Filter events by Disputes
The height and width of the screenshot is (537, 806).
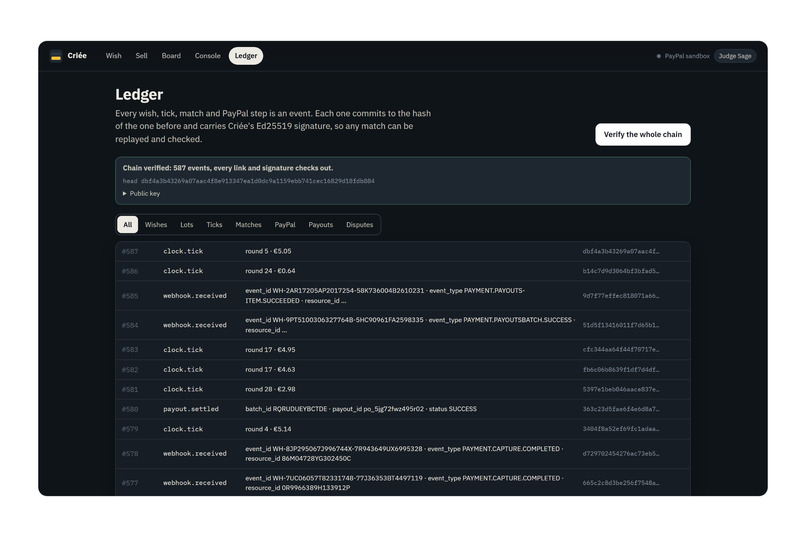(359, 225)
